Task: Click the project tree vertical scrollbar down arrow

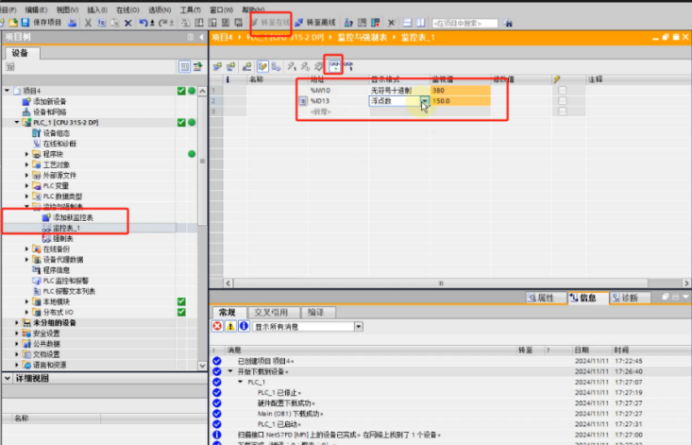Action: coord(202,366)
